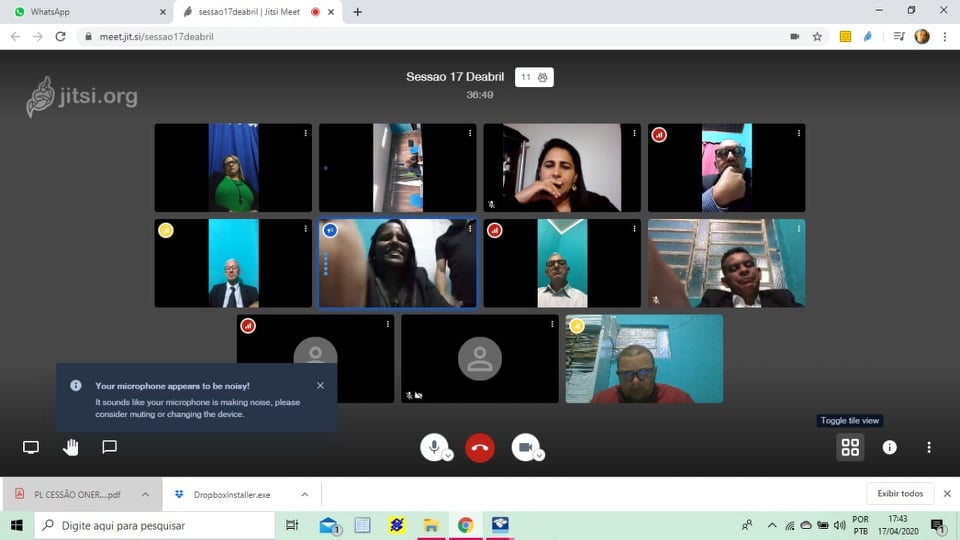This screenshot has width=960, height=540.
Task: Raise your hand in the meeting
Action: [x=70, y=448]
